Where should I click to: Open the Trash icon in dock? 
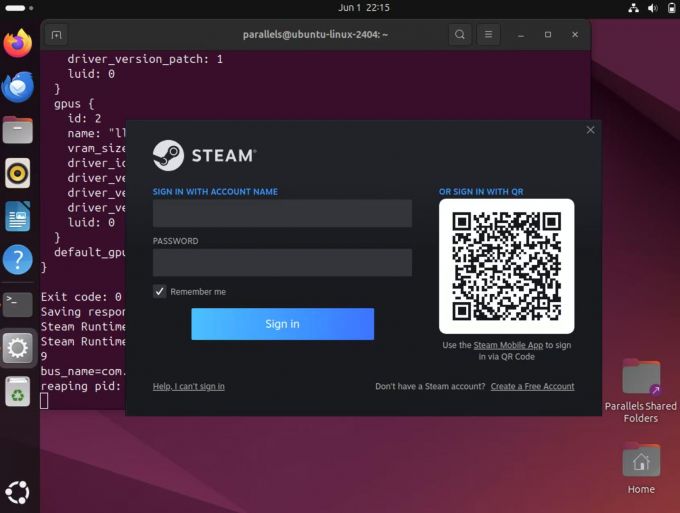click(x=18, y=392)
